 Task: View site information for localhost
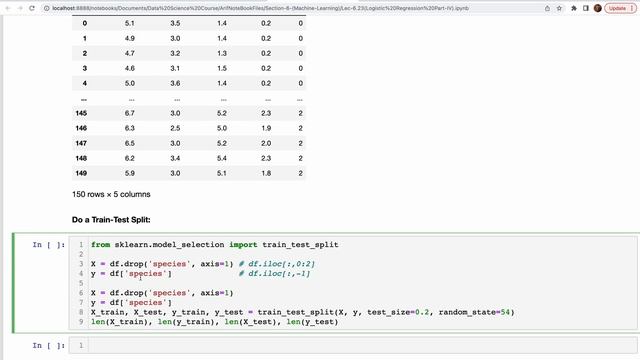click(47, 8)
